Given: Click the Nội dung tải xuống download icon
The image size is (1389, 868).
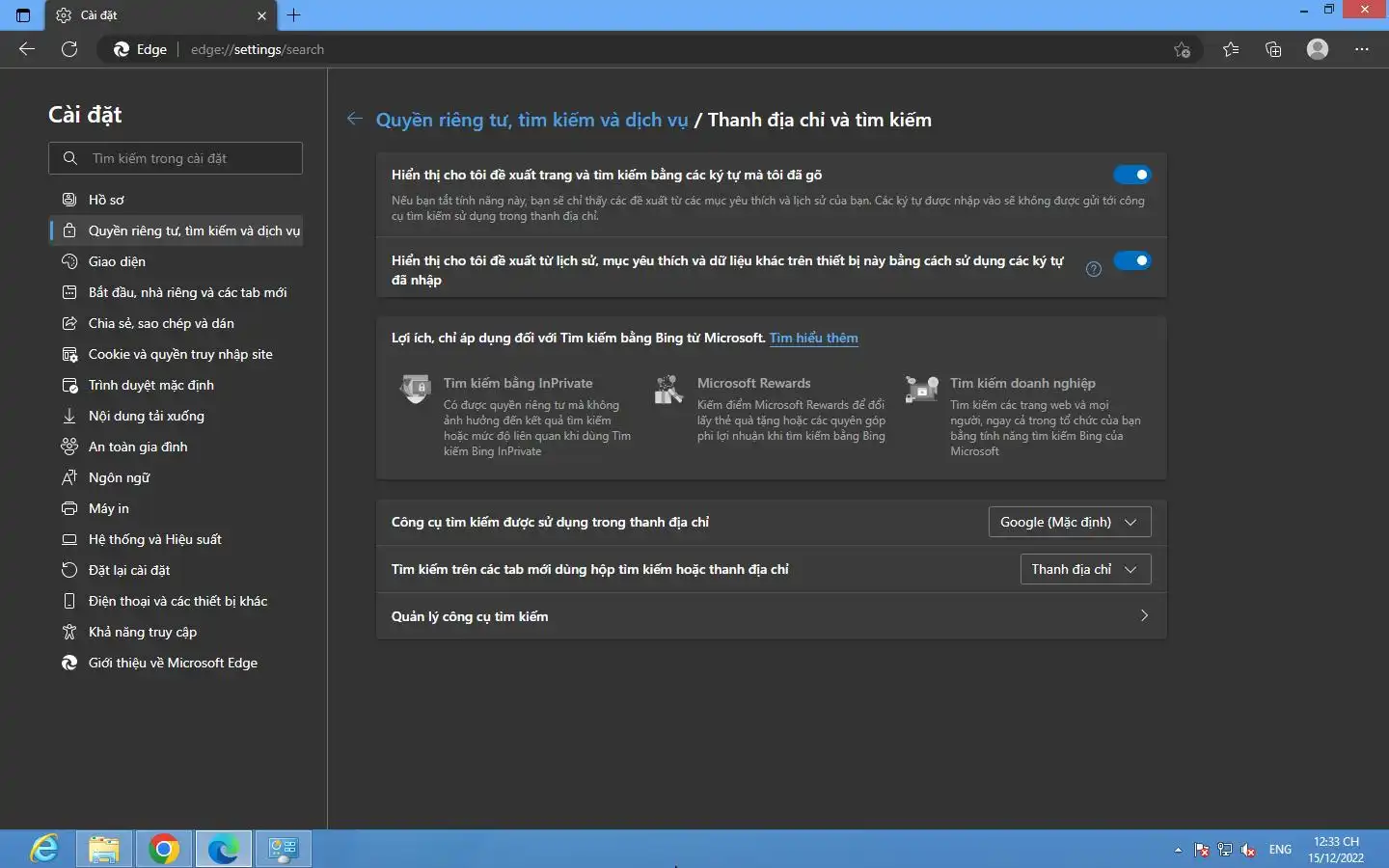Looking at the screenshot, I should [x=69, y=416].
